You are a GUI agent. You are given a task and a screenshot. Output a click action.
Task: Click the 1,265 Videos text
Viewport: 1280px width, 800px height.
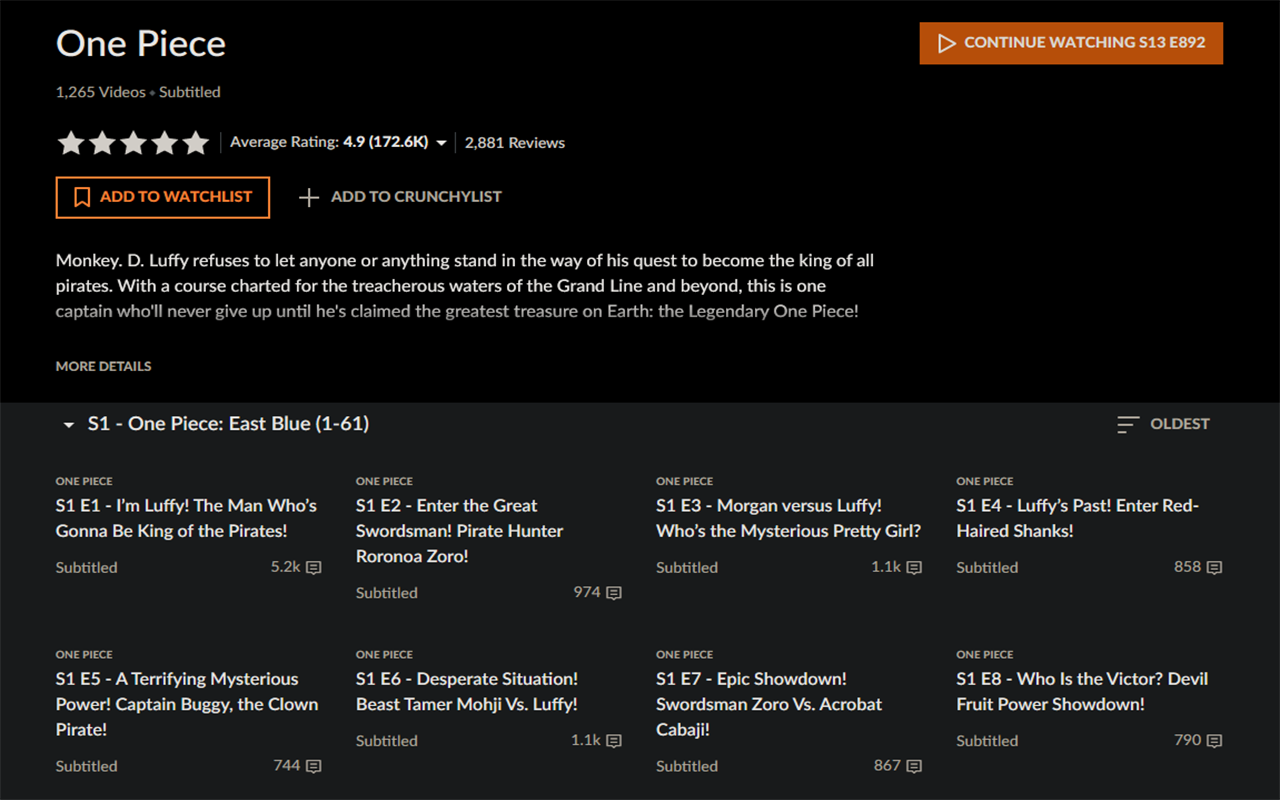(101, 92)
